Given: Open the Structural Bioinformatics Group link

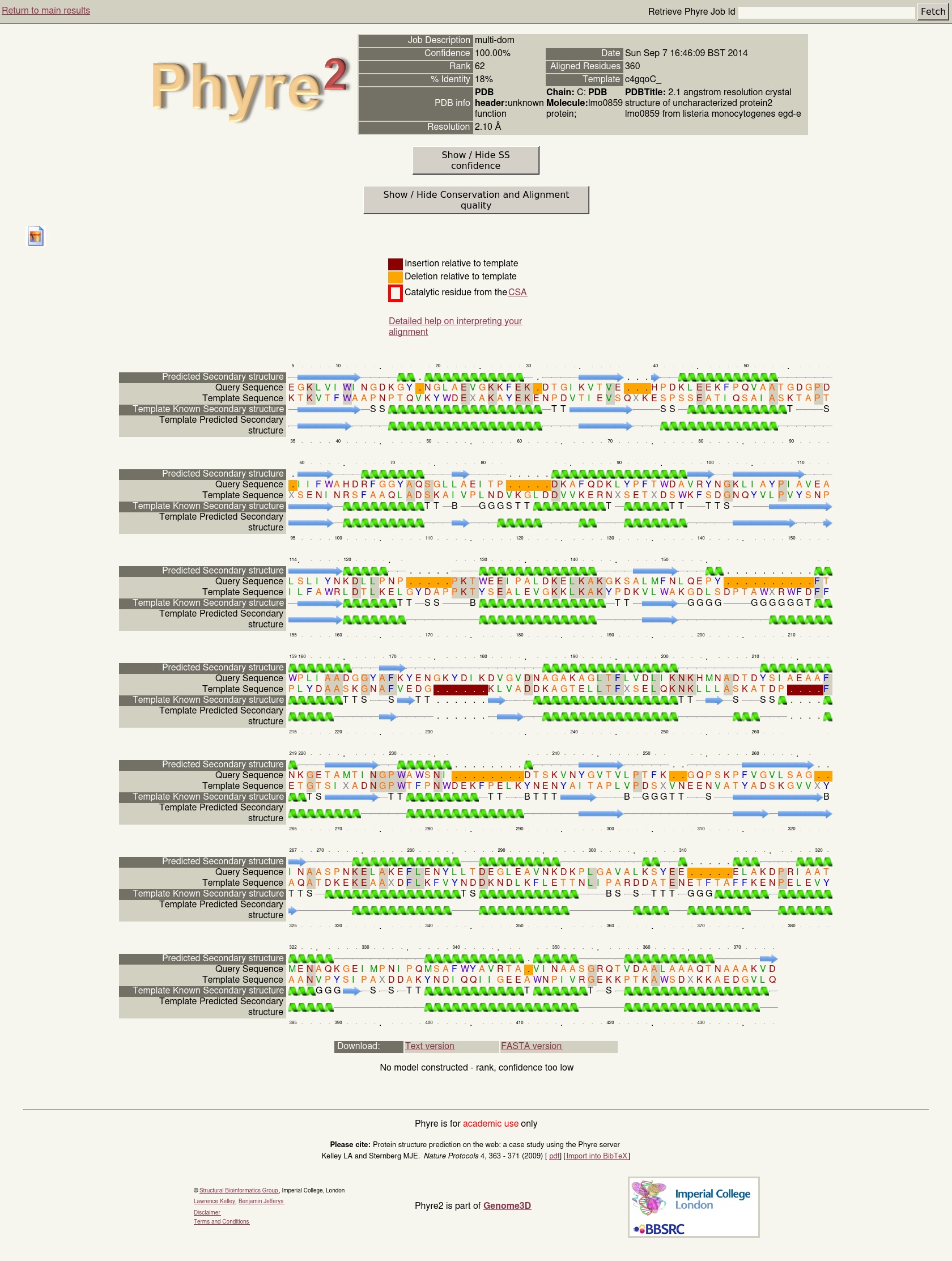Looking at the screenshot, I should 239,1190.
